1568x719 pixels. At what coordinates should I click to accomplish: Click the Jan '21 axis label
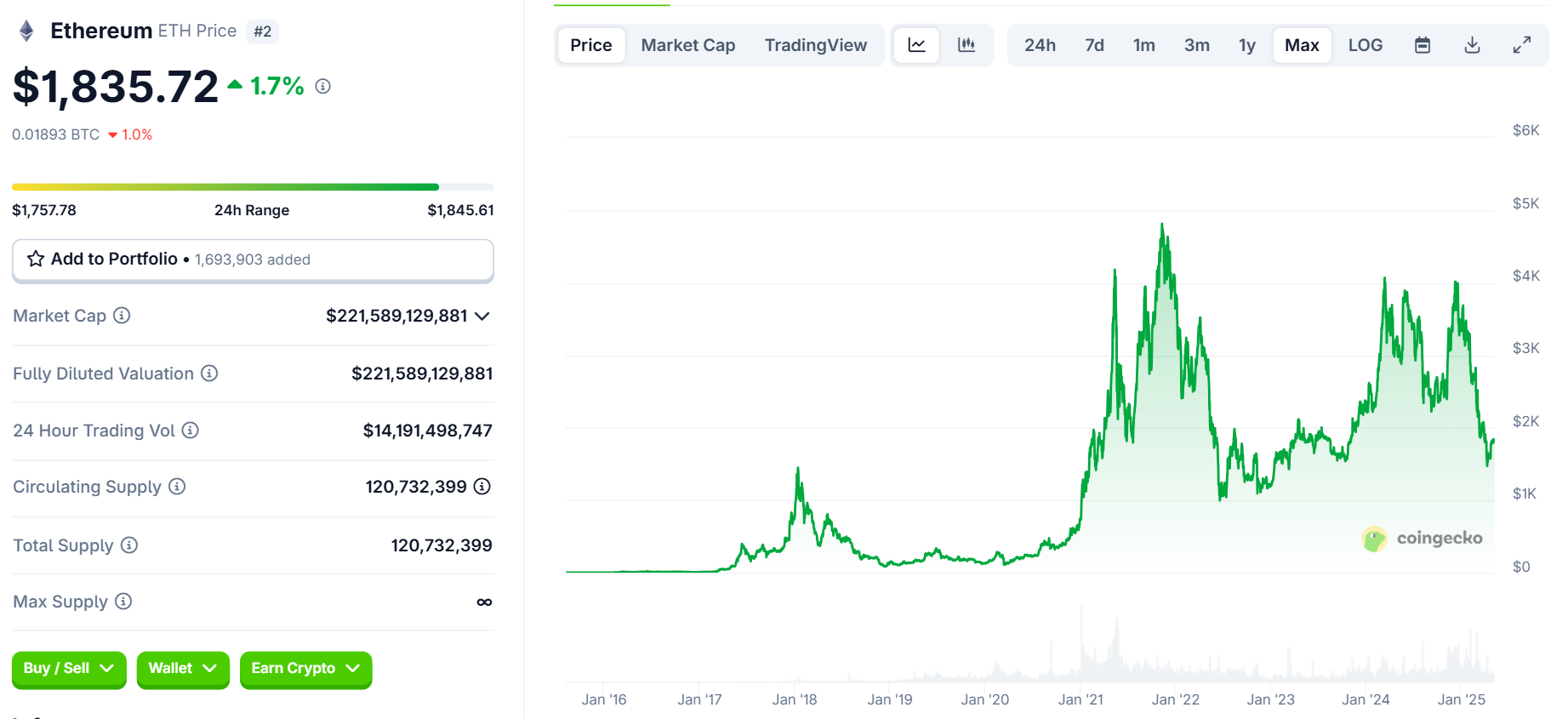1080,699
